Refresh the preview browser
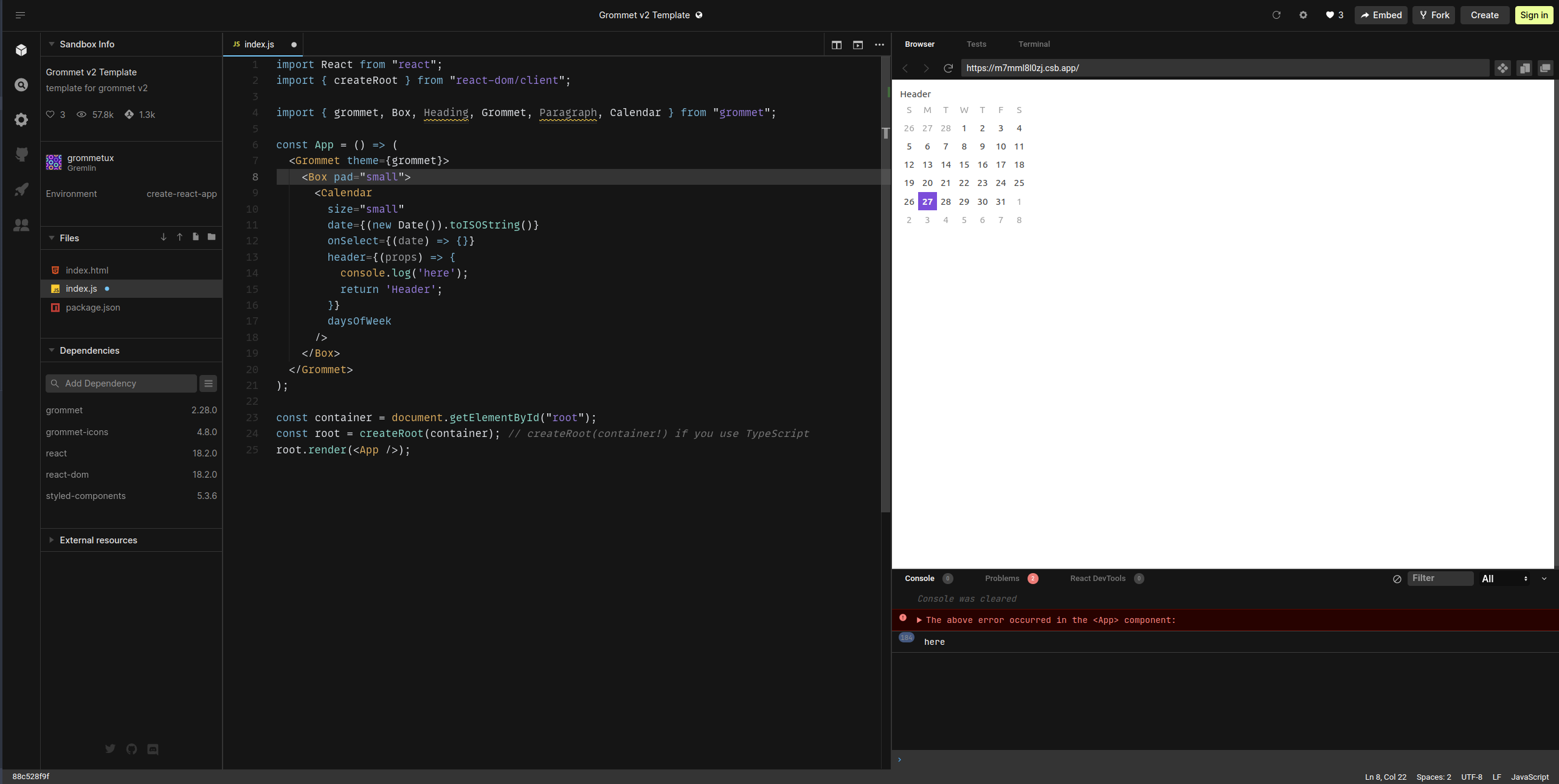 (x=948, y=68)
